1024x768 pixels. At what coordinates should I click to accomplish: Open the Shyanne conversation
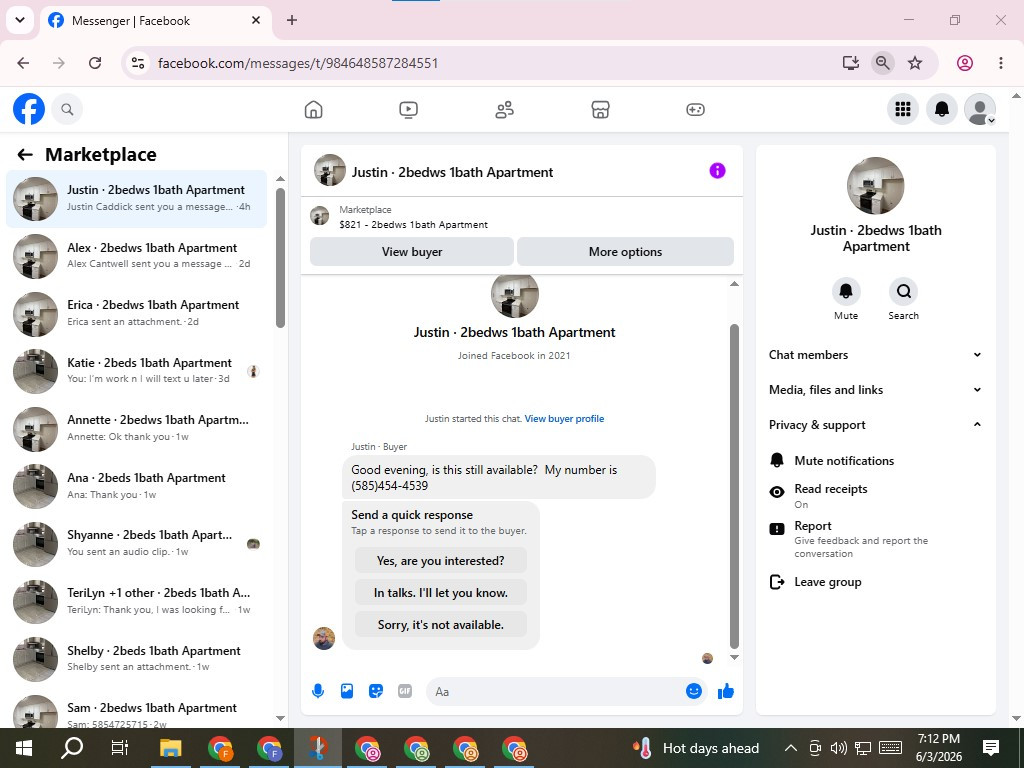(x=136, y=543)
